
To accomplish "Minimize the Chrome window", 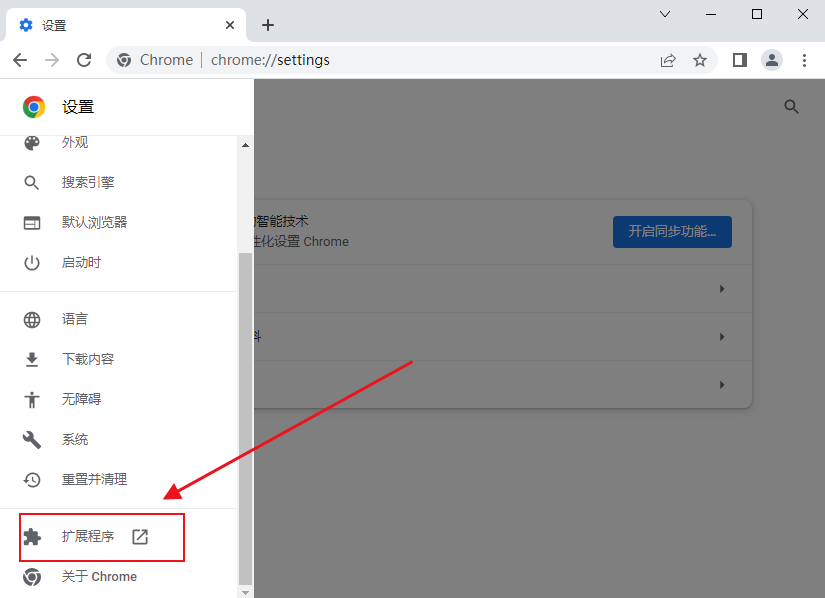I will [x=711, y=14].
